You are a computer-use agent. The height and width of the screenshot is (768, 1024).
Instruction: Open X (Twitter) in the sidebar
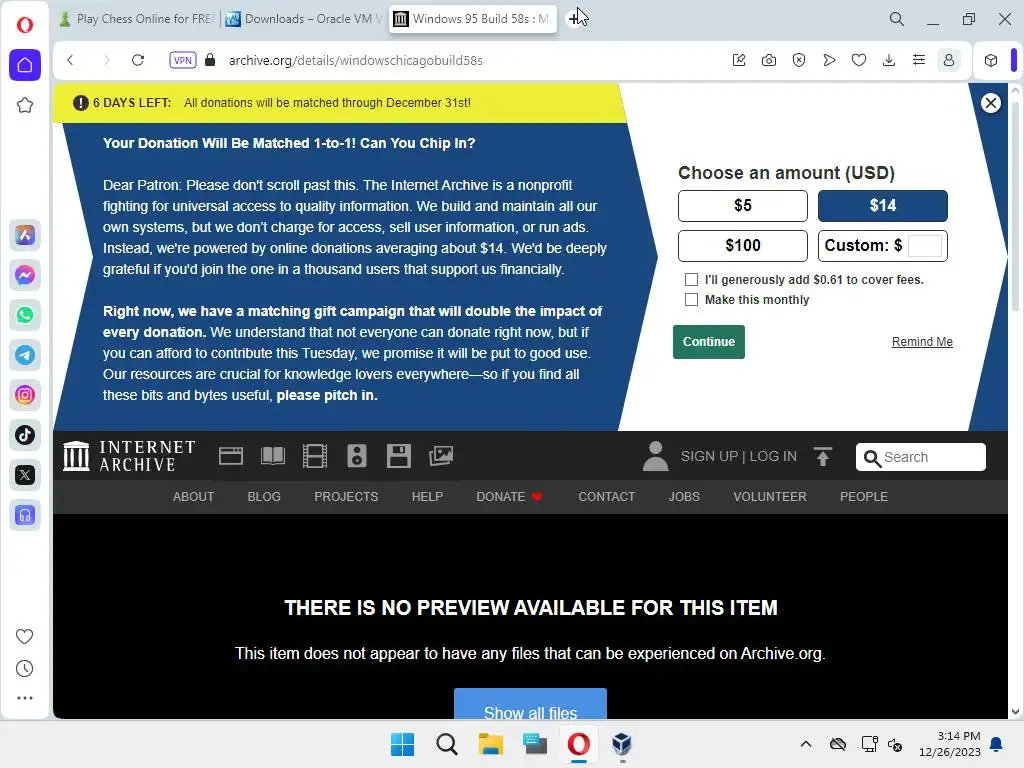pyautogui.click(x=25, y=475)
